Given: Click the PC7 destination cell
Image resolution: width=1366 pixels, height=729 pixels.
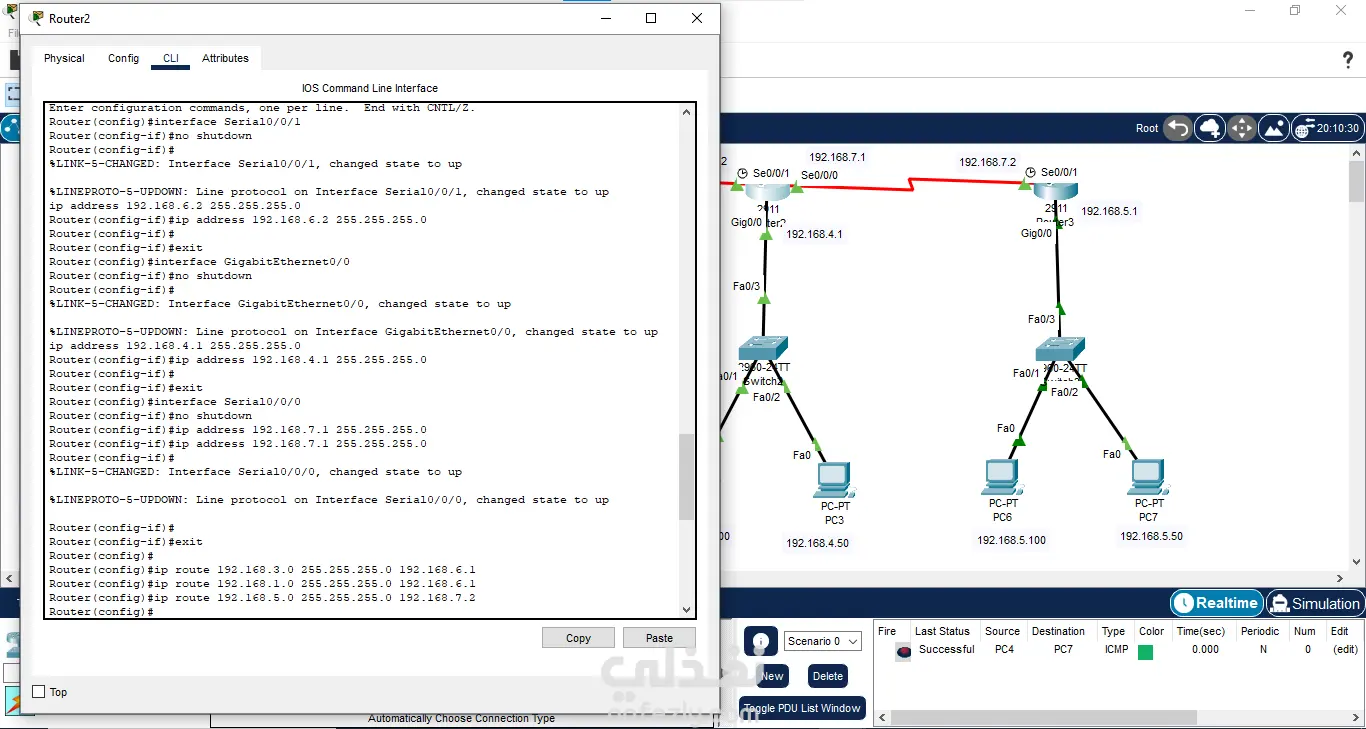Looking at the screenshot, I should [x=1062, y=650].
